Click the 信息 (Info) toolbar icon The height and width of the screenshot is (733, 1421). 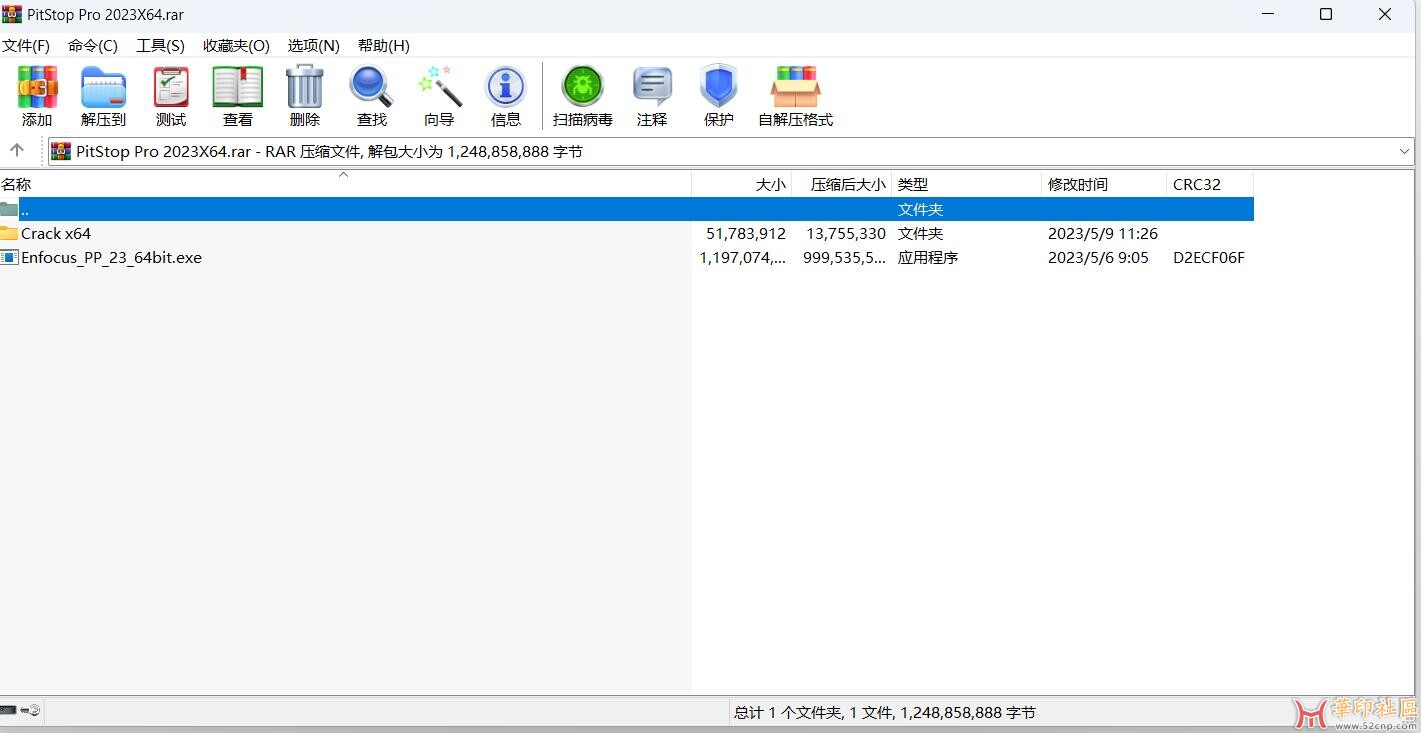pos(506,88)
